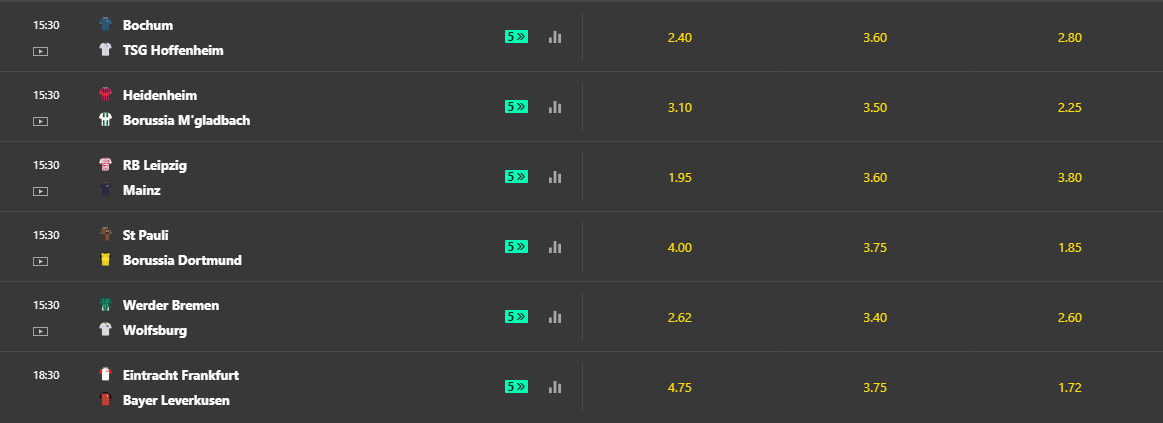Open Borussia M'gladbach team name link

tap(186, 120)
